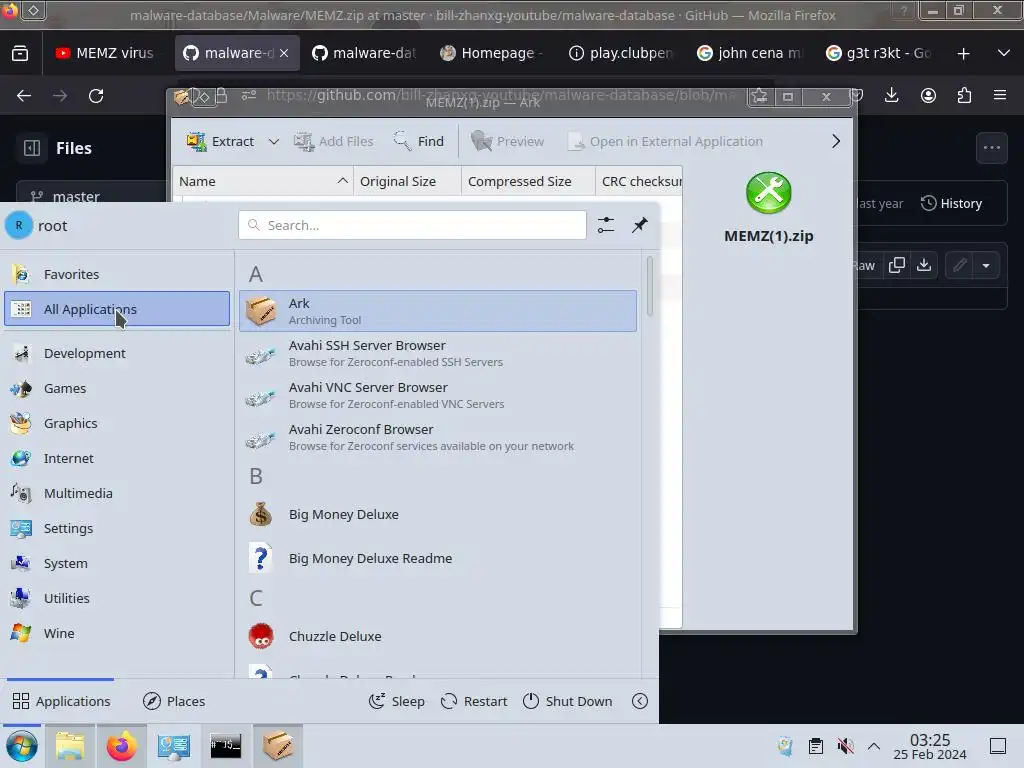The width and height of the screenshot is (1024, 768).
Task: Toggle muted volume tray icon
Action: (845, 746)
